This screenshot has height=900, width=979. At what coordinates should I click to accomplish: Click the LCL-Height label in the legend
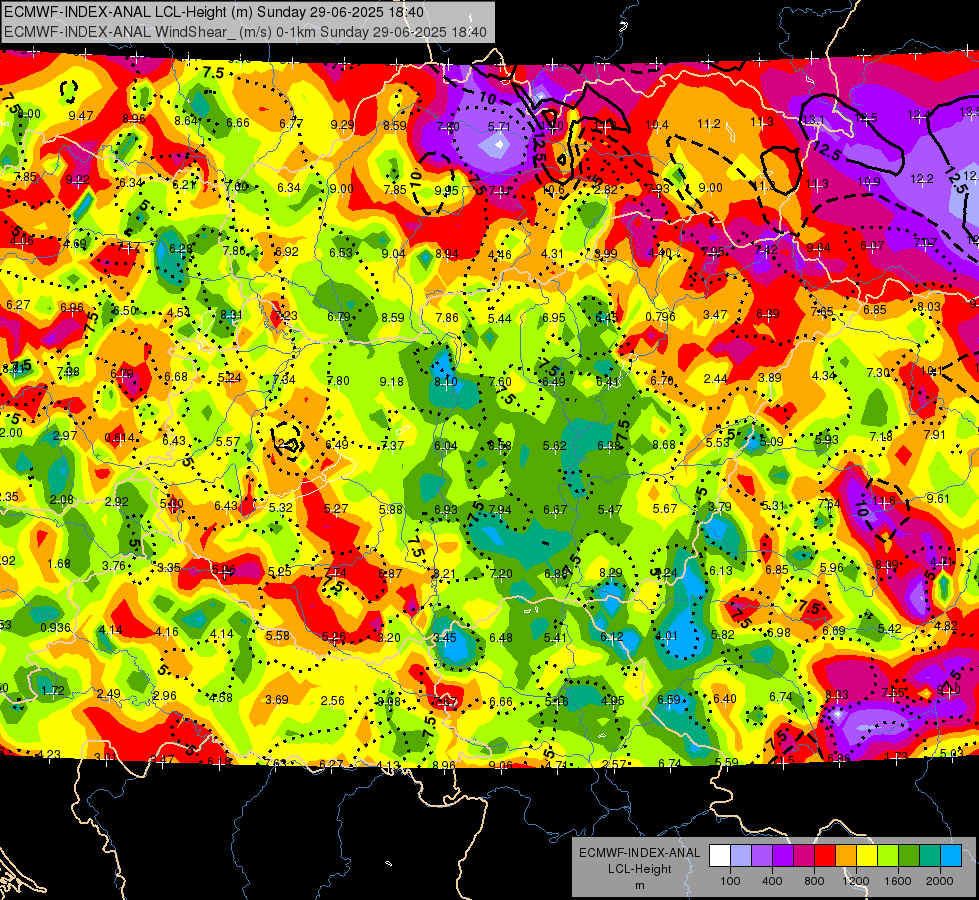click(639, 869)
